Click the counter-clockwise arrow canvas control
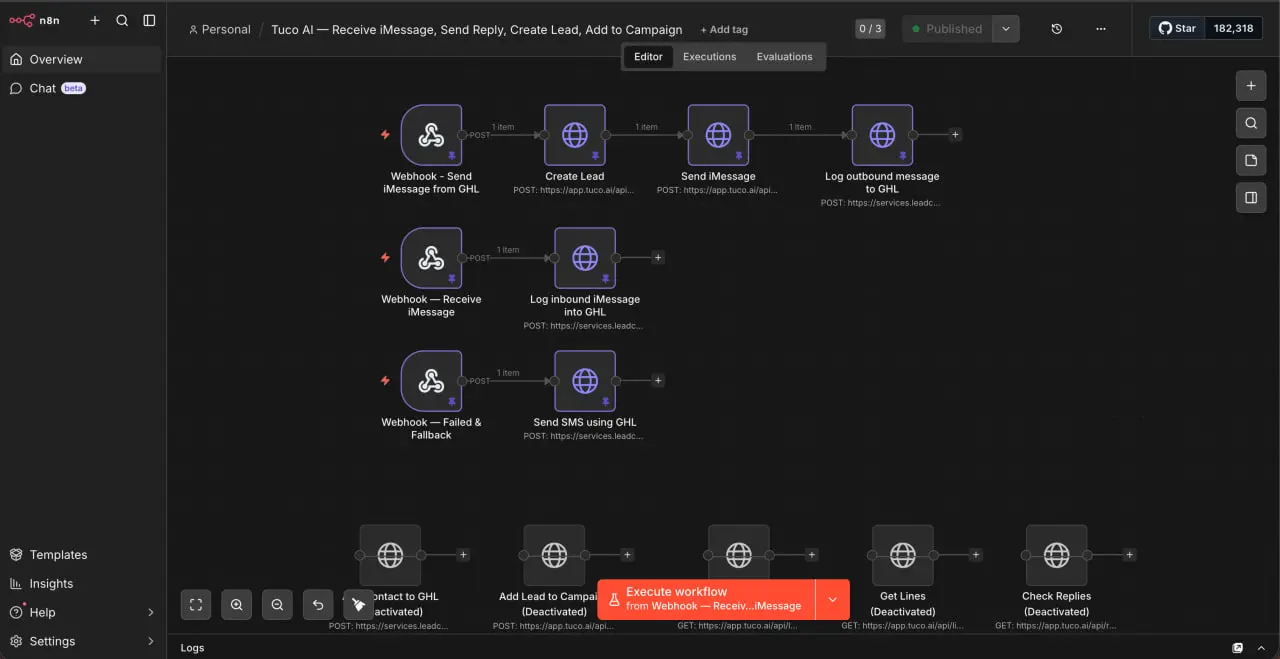This screenshot has height=659, width=1280. tap(318, 604)
